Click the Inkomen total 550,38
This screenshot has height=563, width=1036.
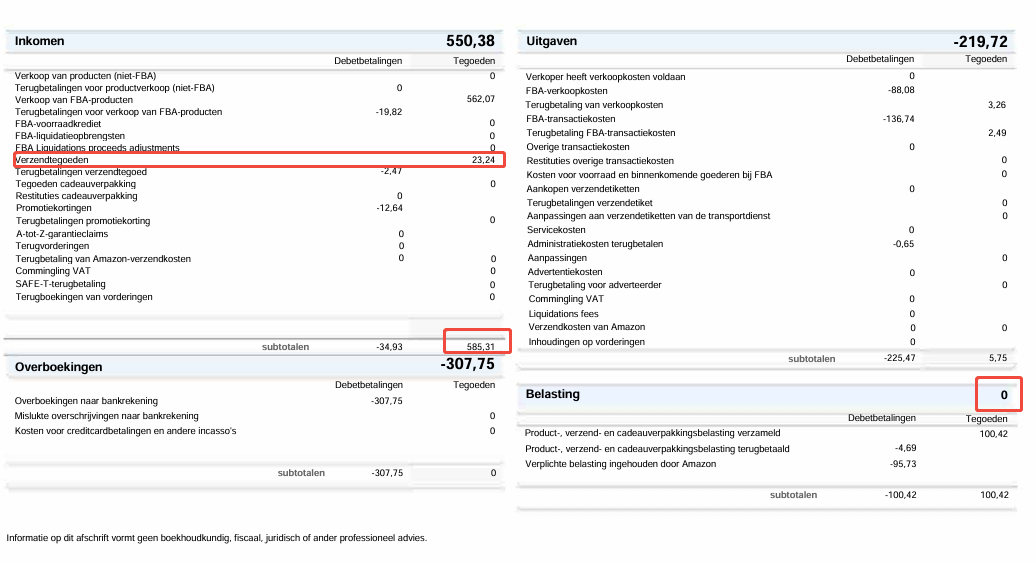tap(470, 41)
